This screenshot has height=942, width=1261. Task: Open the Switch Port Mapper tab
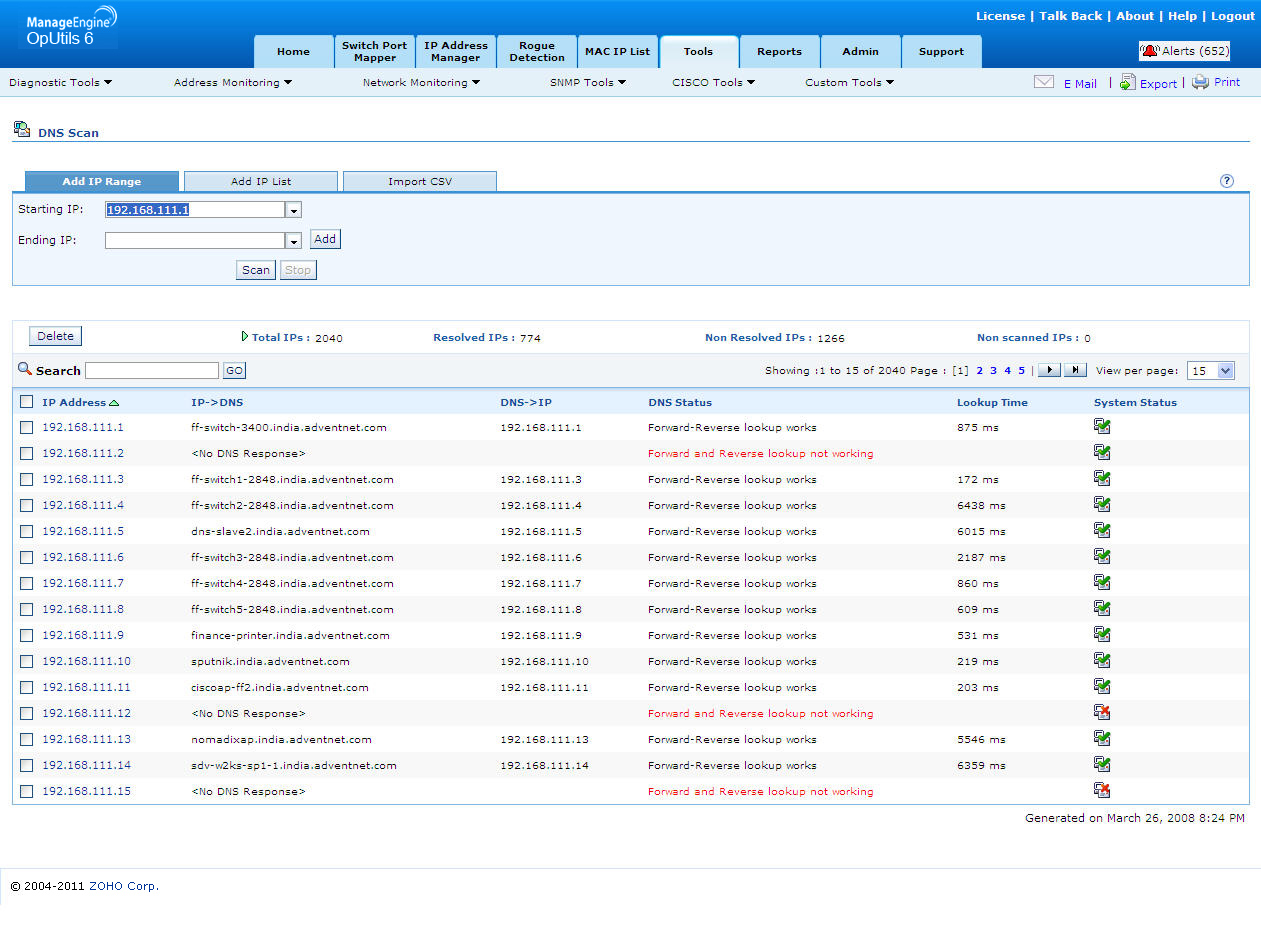point(374,52)
